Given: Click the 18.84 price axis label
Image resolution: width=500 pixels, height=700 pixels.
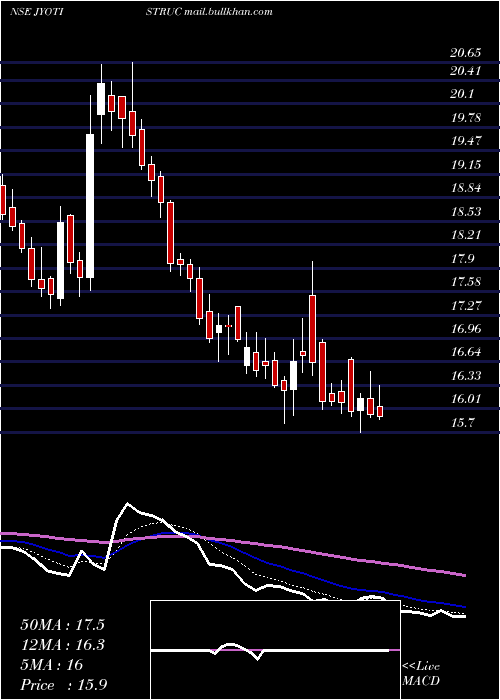Looking at the screenshot, I should click(x=466, y=188).
